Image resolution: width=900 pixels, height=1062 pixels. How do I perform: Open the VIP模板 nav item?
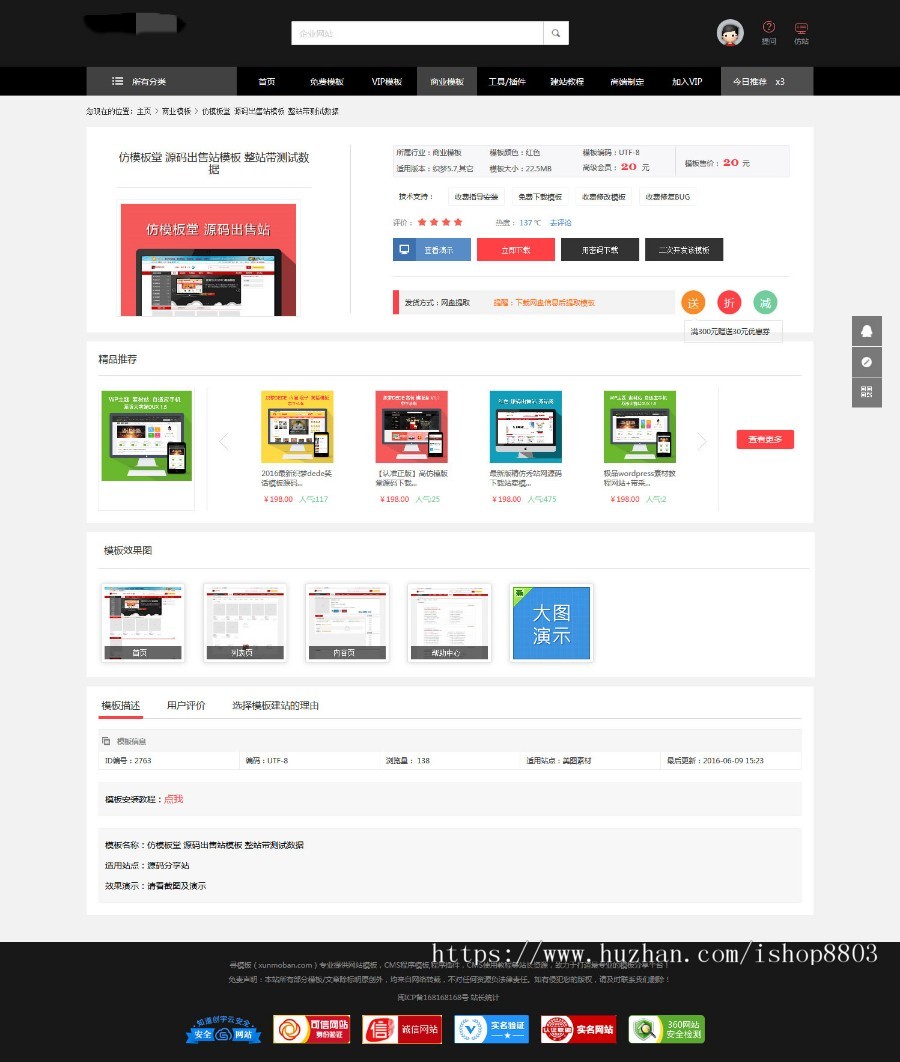[x=387, y=81]
